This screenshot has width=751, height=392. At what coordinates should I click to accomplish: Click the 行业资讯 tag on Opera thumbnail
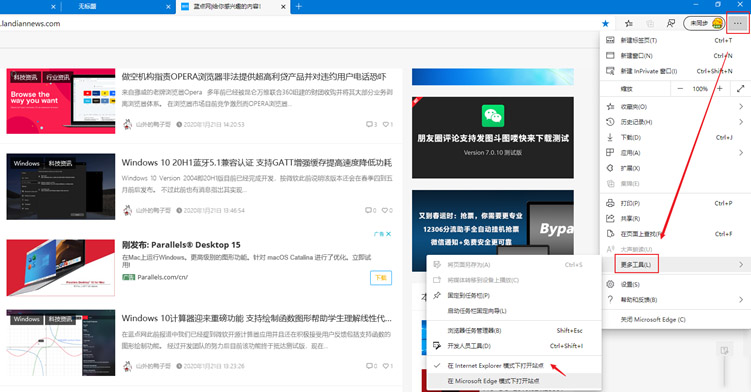click(57, 77)
